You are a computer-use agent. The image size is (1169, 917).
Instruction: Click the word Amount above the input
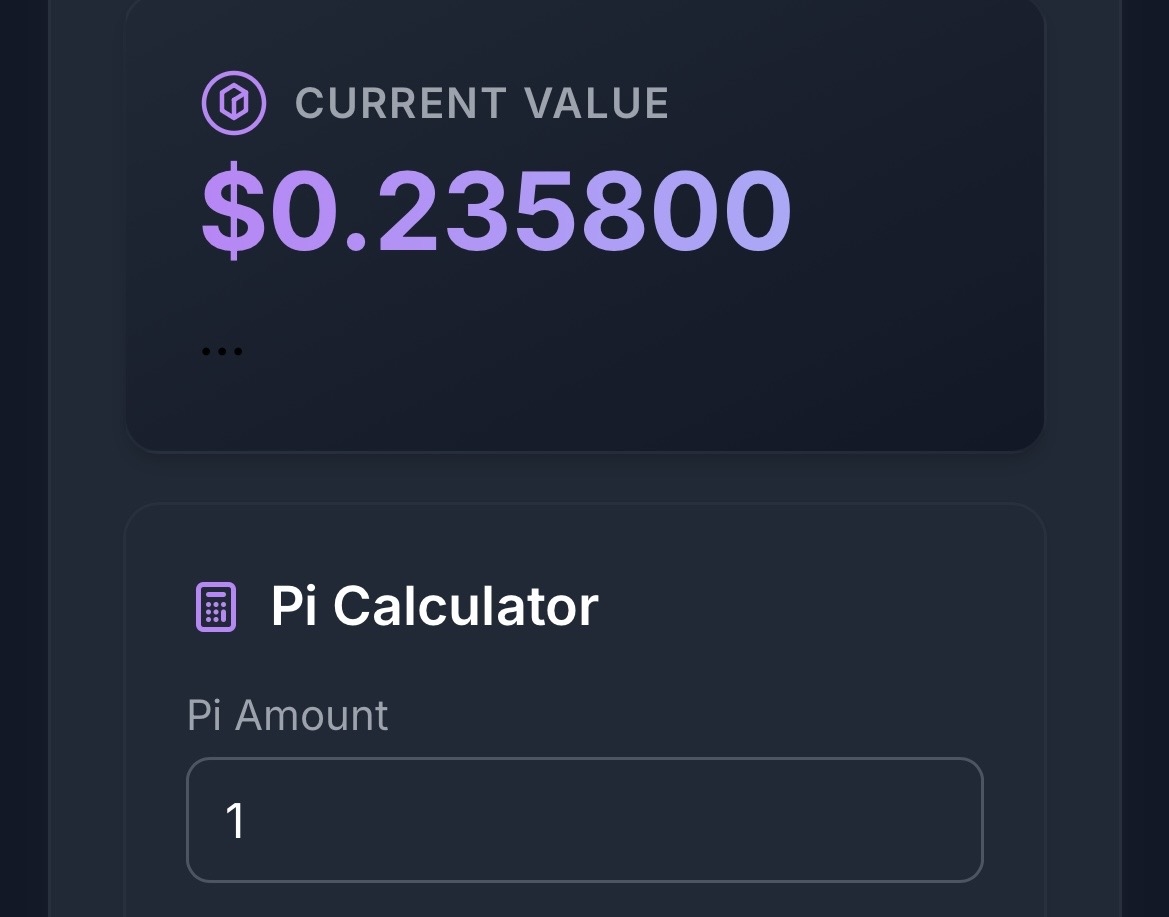point(311,716)
